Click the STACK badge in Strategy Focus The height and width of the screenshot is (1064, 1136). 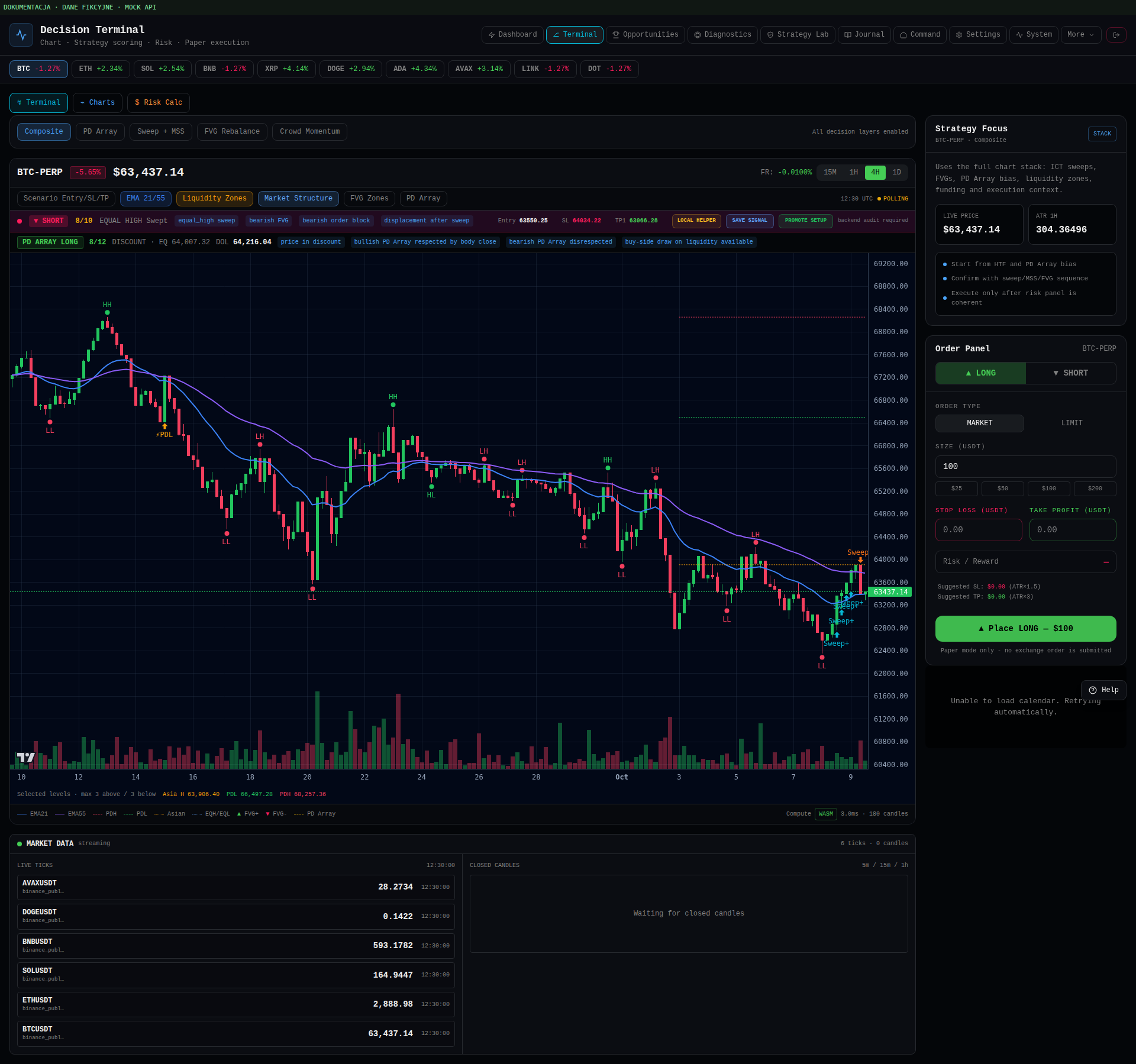pos(1102,134)
